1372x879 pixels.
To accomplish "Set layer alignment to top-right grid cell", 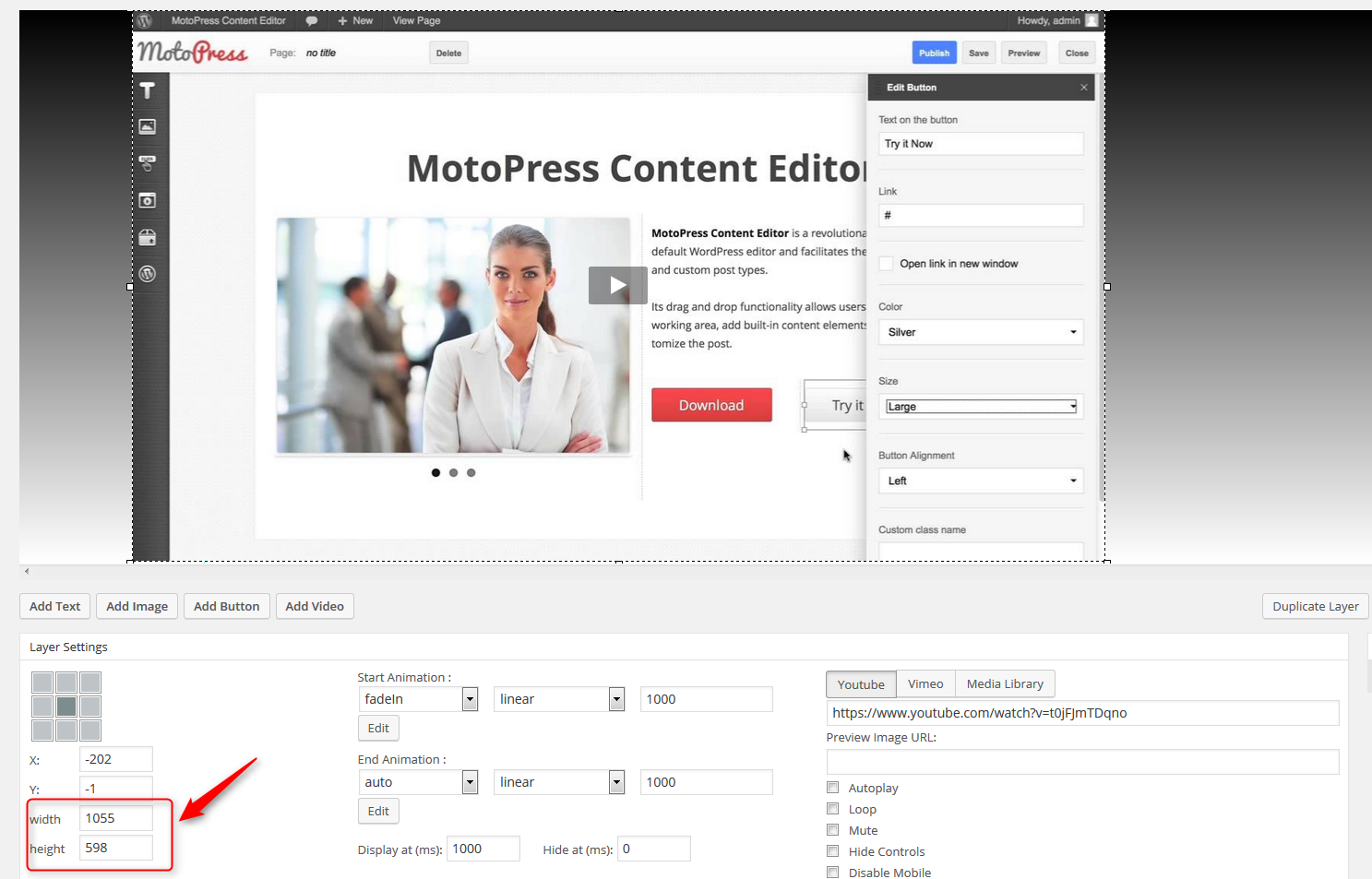I will pyautogui.click(x=90, y=683).
